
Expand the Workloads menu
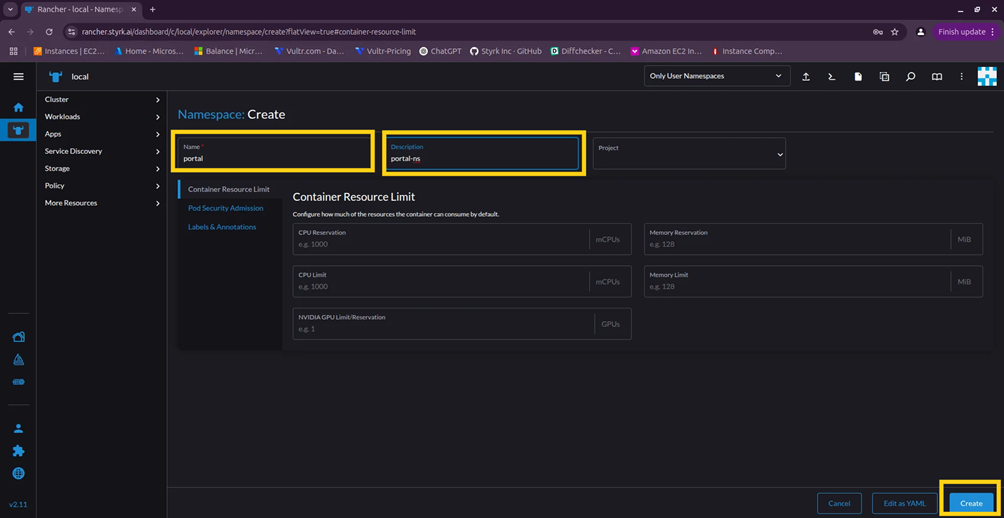pyautogui.click(x=102, y=117)
